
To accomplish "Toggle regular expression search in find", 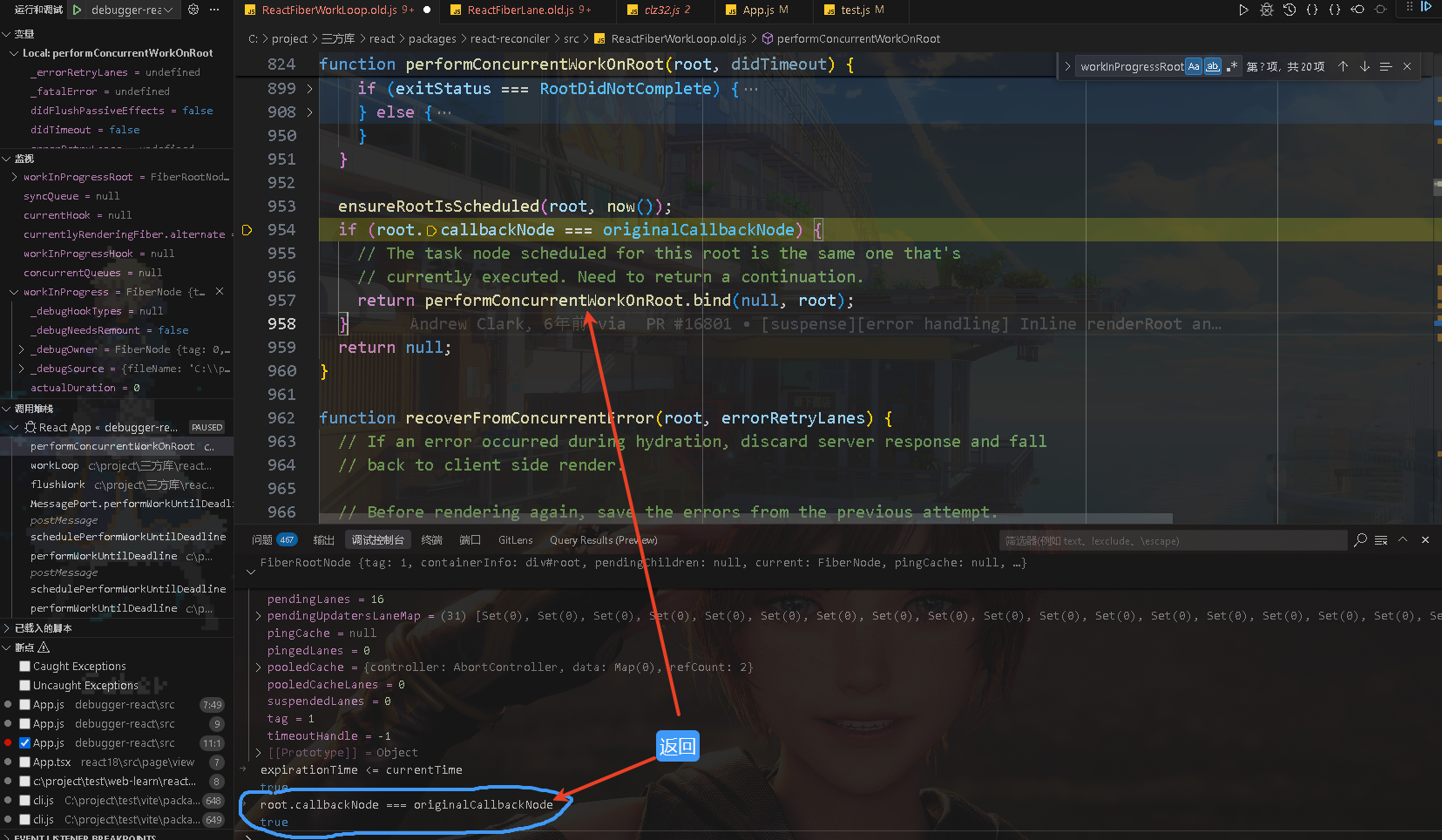I will (x=1232, y=66).
